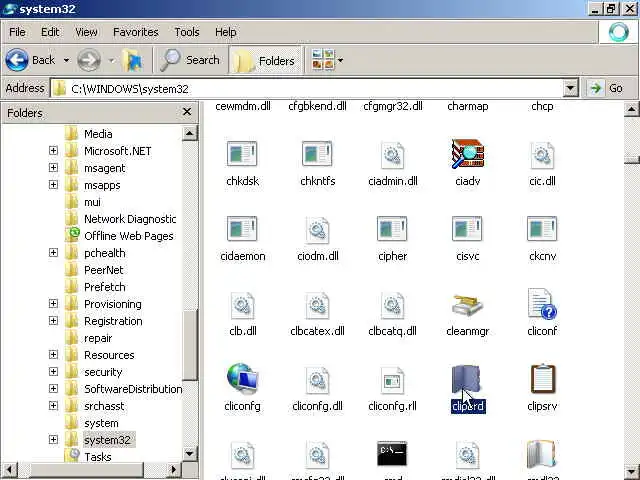Select the cipher program icon
Viewport: 640px width, 480px height.
point(392,229)
